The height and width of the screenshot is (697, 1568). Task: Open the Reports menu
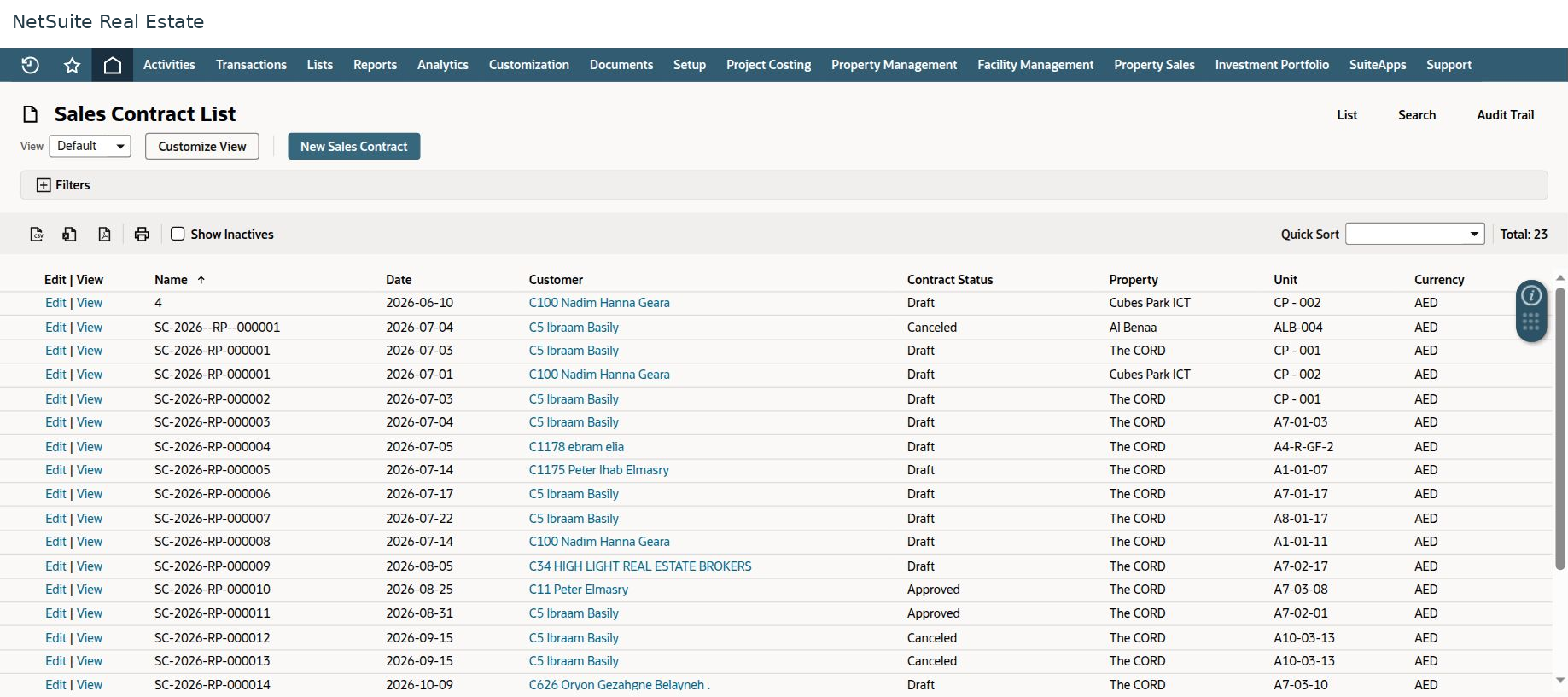[x=375, y=65]
